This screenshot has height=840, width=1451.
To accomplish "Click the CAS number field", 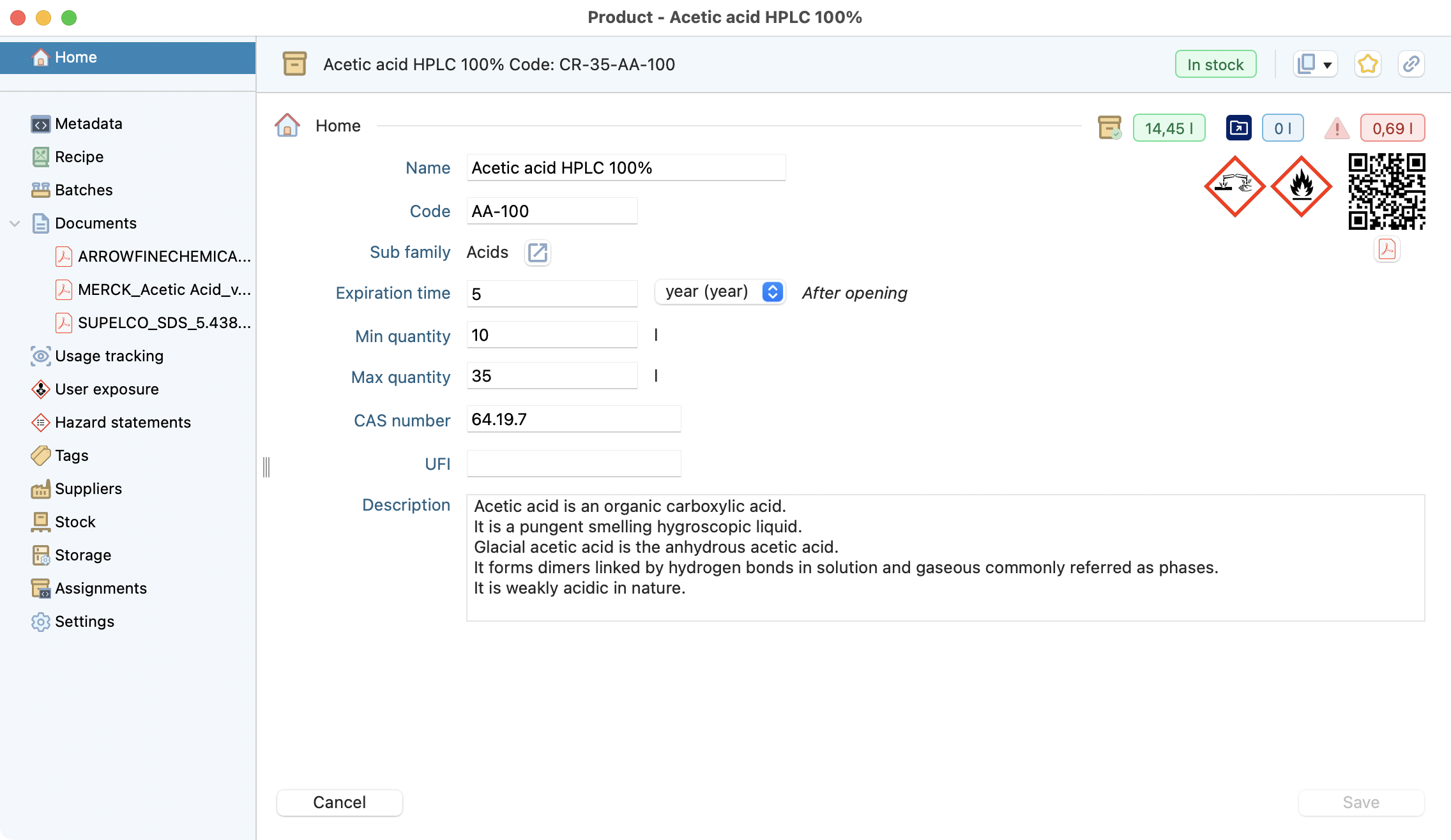I will pyautogui.click(x=573, y=419).
